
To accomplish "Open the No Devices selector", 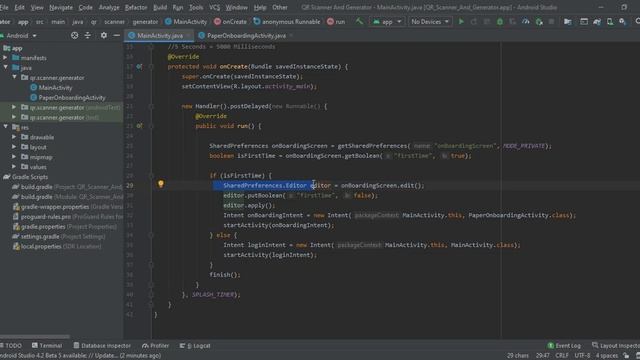I will [x=430, y=22].
